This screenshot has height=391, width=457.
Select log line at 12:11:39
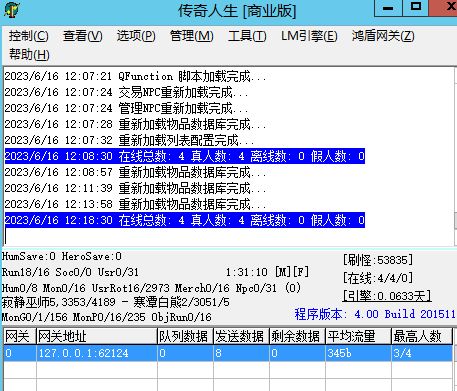[x=136, y=188]
